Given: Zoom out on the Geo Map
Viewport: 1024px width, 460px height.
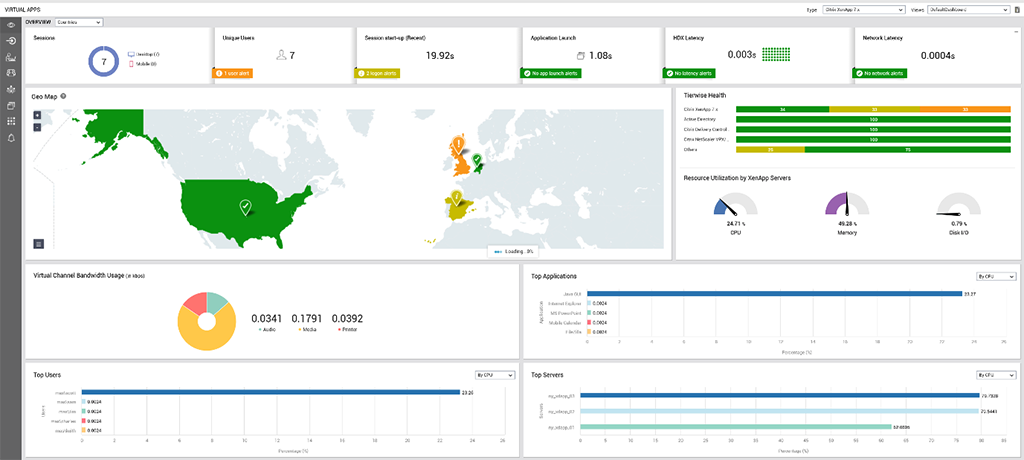Looking at the screenshot, I should tap(37, 127).
